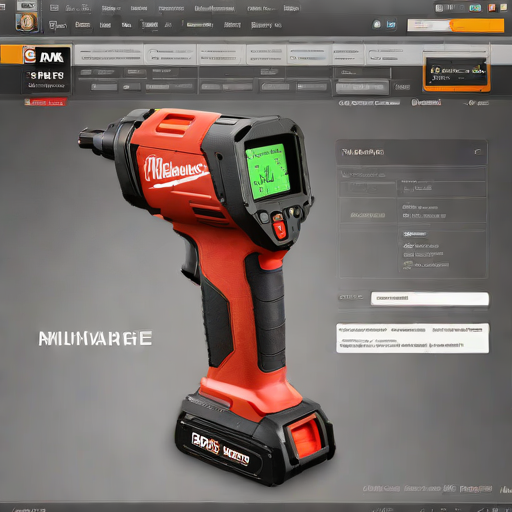Click the round gray icon left of the blue icon

point(377,24)
